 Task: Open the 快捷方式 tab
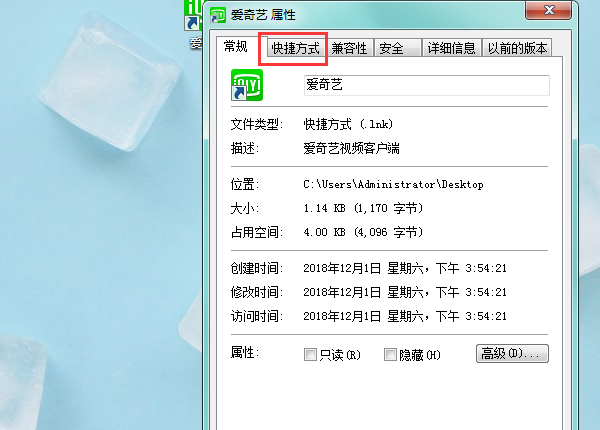point(295,48)
